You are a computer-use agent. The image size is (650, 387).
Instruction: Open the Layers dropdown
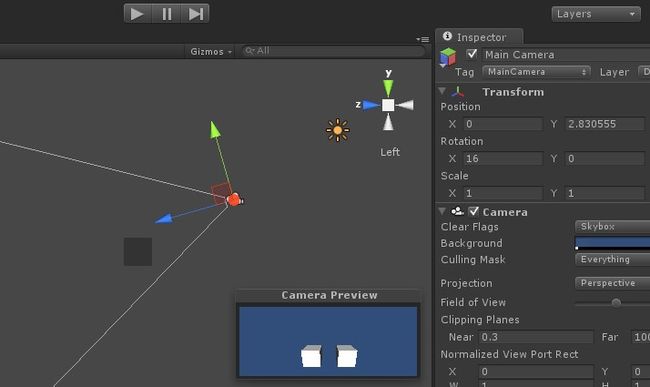pyautogui.click(x=596, y=14)
